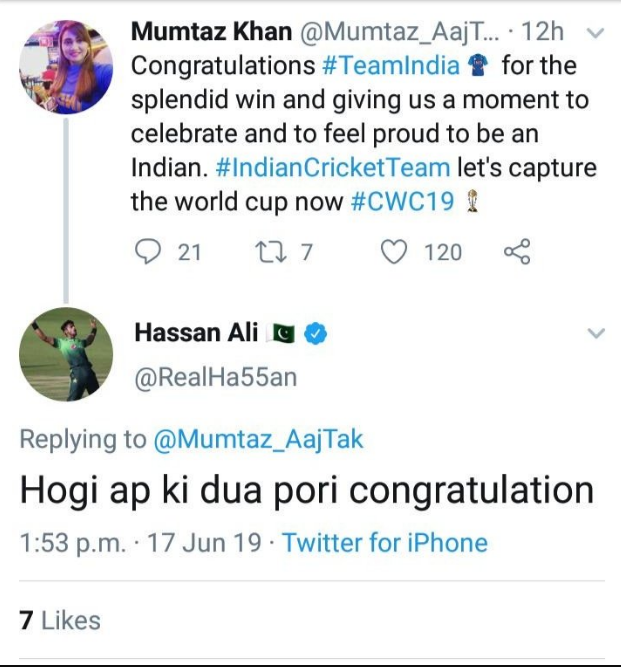
Task: Click the Hassan Ali display name
Action: (x=194, y=333)
